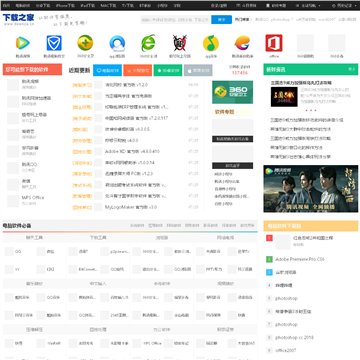Select the blue 电脑软件 tab with the monitor icon
Viewport: 360px width, 360px height.
click(107, 70)
